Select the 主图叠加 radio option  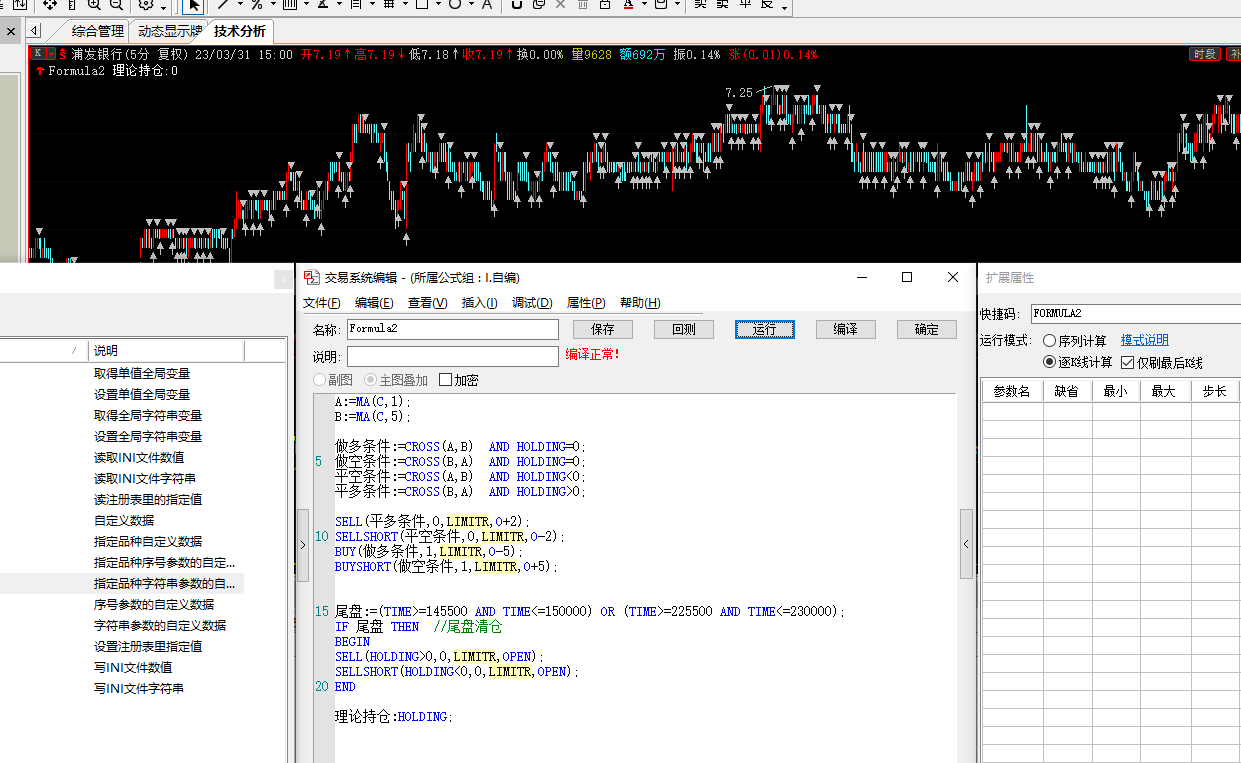click(x=396, y=380)
